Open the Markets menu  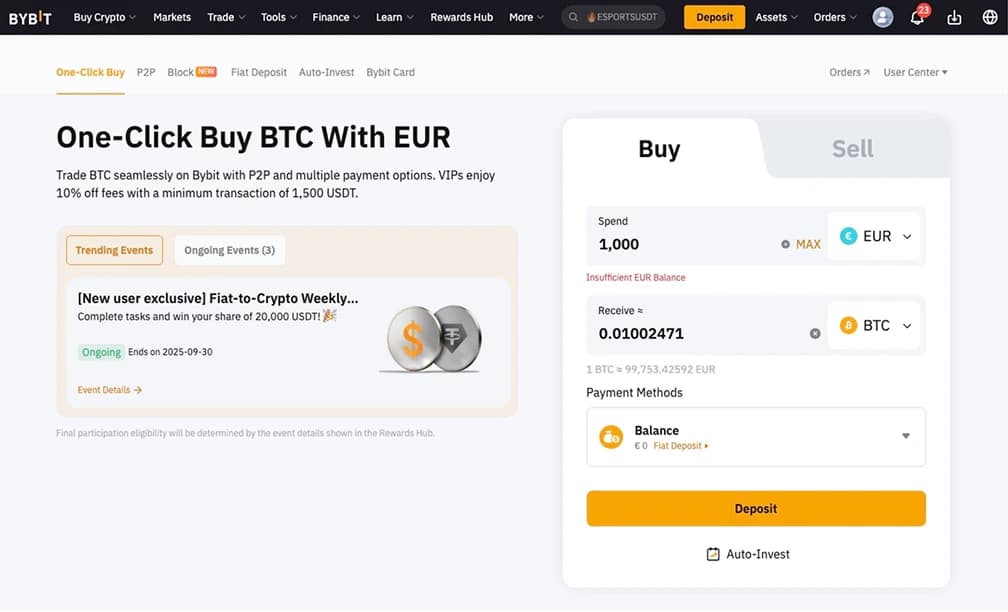point(171,17)
